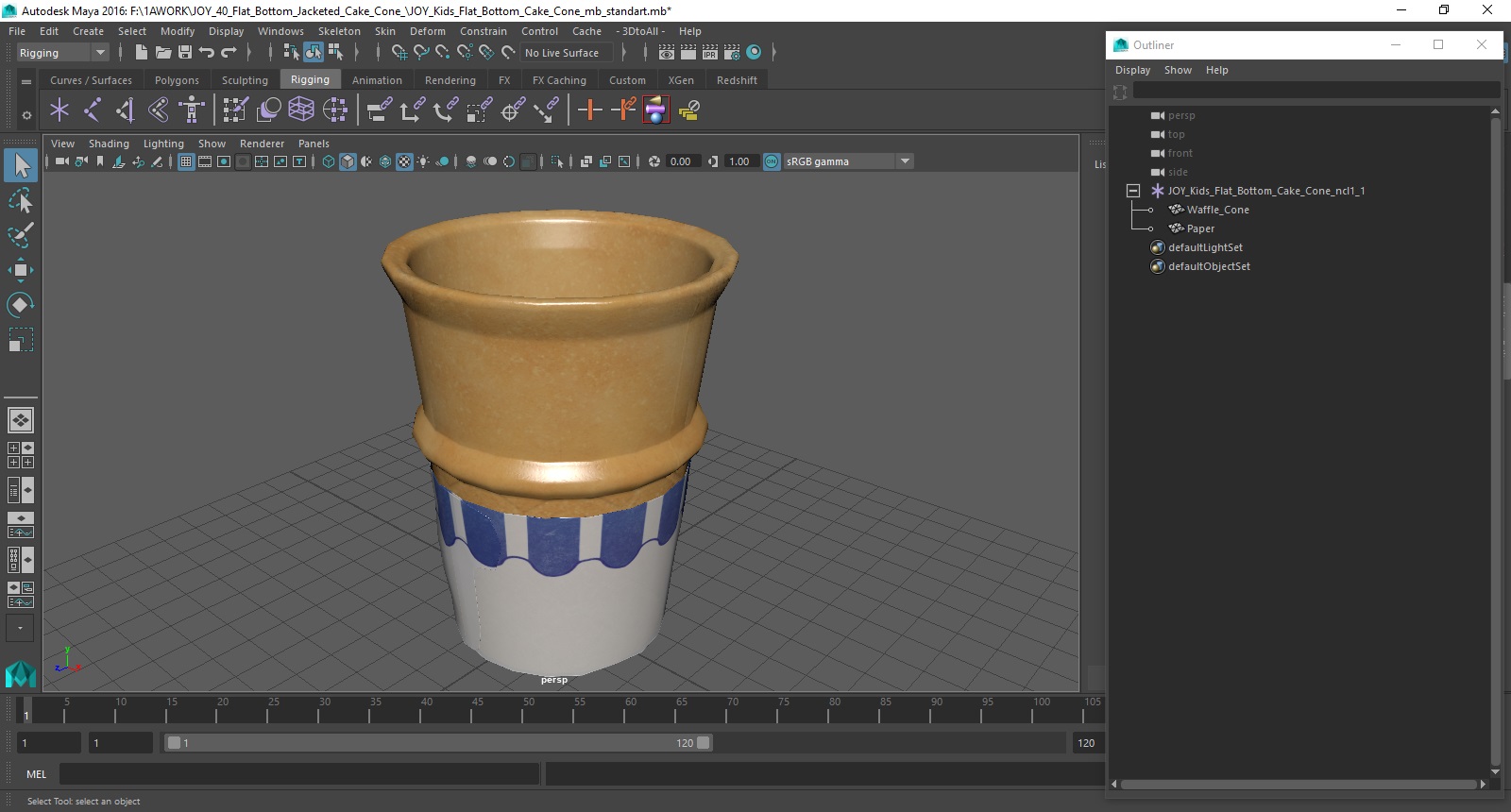This screenshot has width=1511, height=812.
Task: Open the Rigging menu set dropdown
Action: click(62, 53)
